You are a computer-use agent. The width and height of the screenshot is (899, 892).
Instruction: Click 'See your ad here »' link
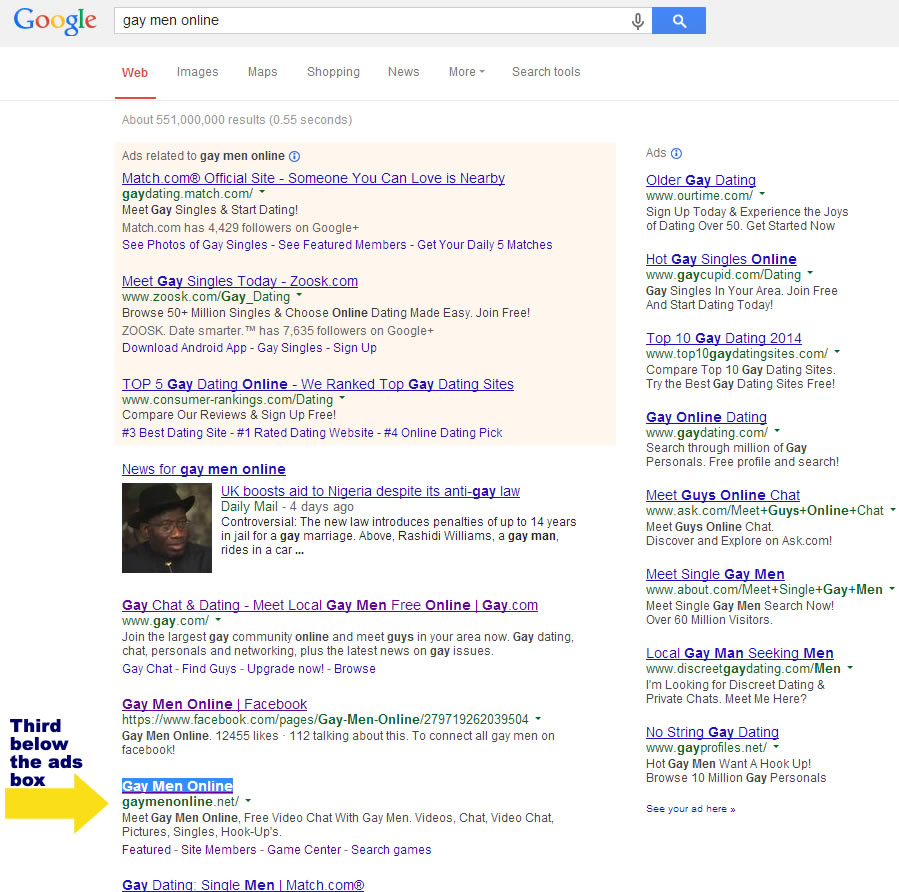[x=690, y=809]
